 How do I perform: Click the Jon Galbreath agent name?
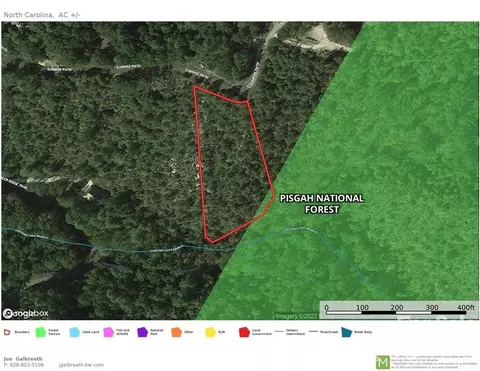tap(23, 359)
